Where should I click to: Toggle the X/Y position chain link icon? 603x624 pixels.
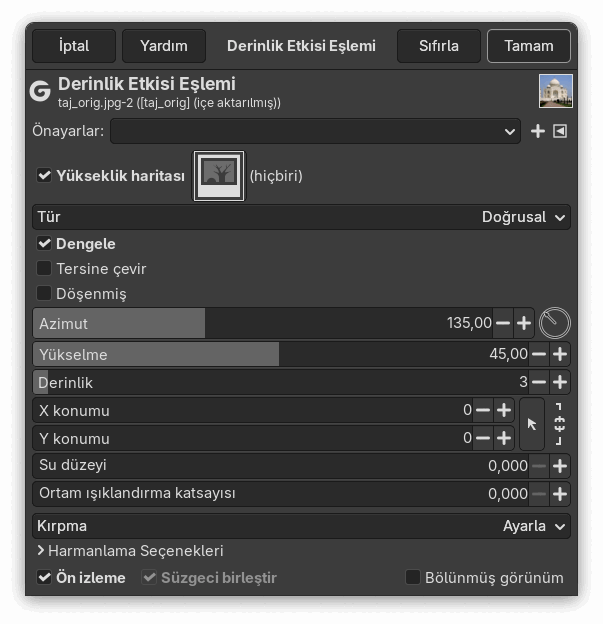tap(559, 424)
